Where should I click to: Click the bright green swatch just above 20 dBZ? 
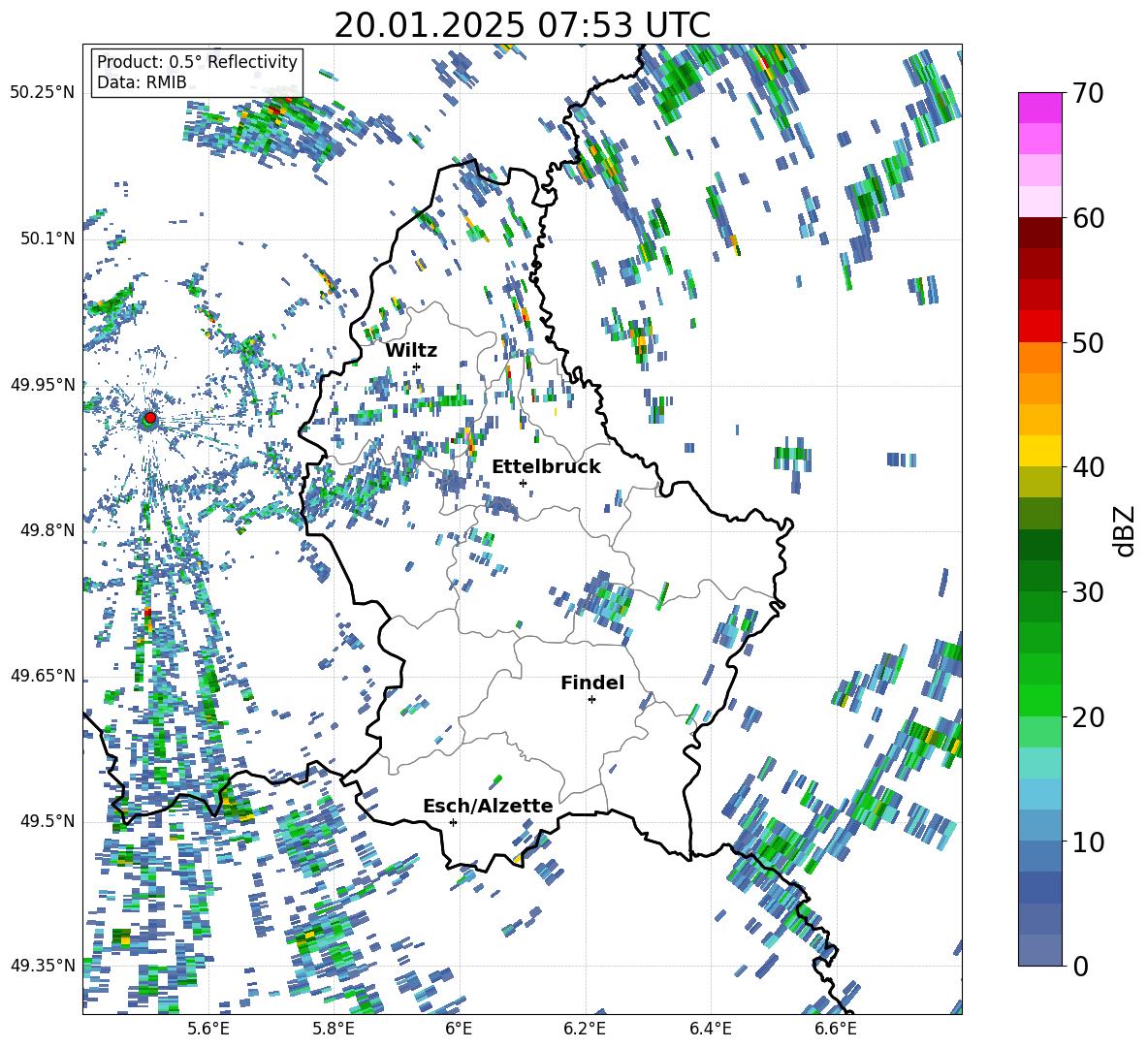click(1039, 700)
